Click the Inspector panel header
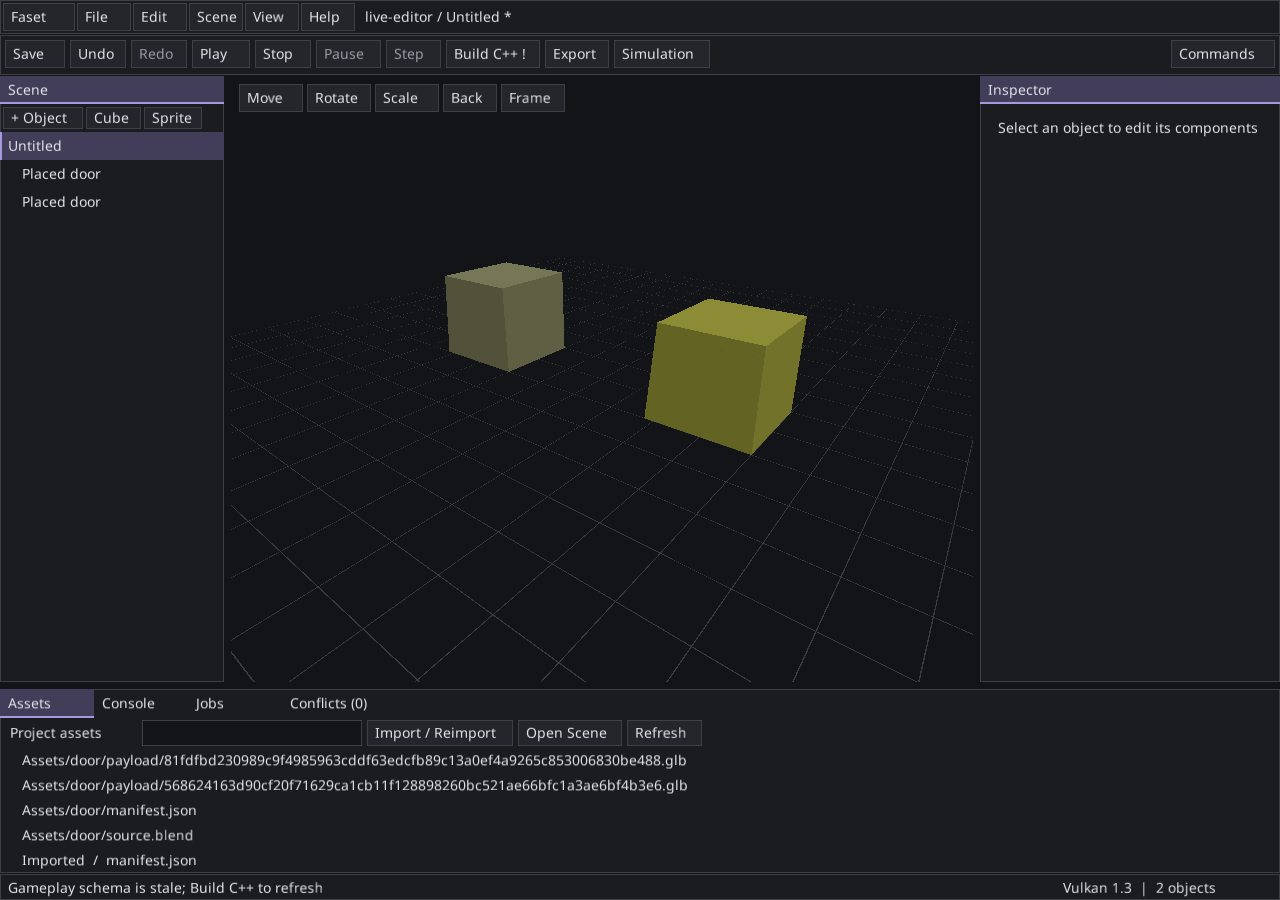 pyautogui.click(x=1130, y=90)
